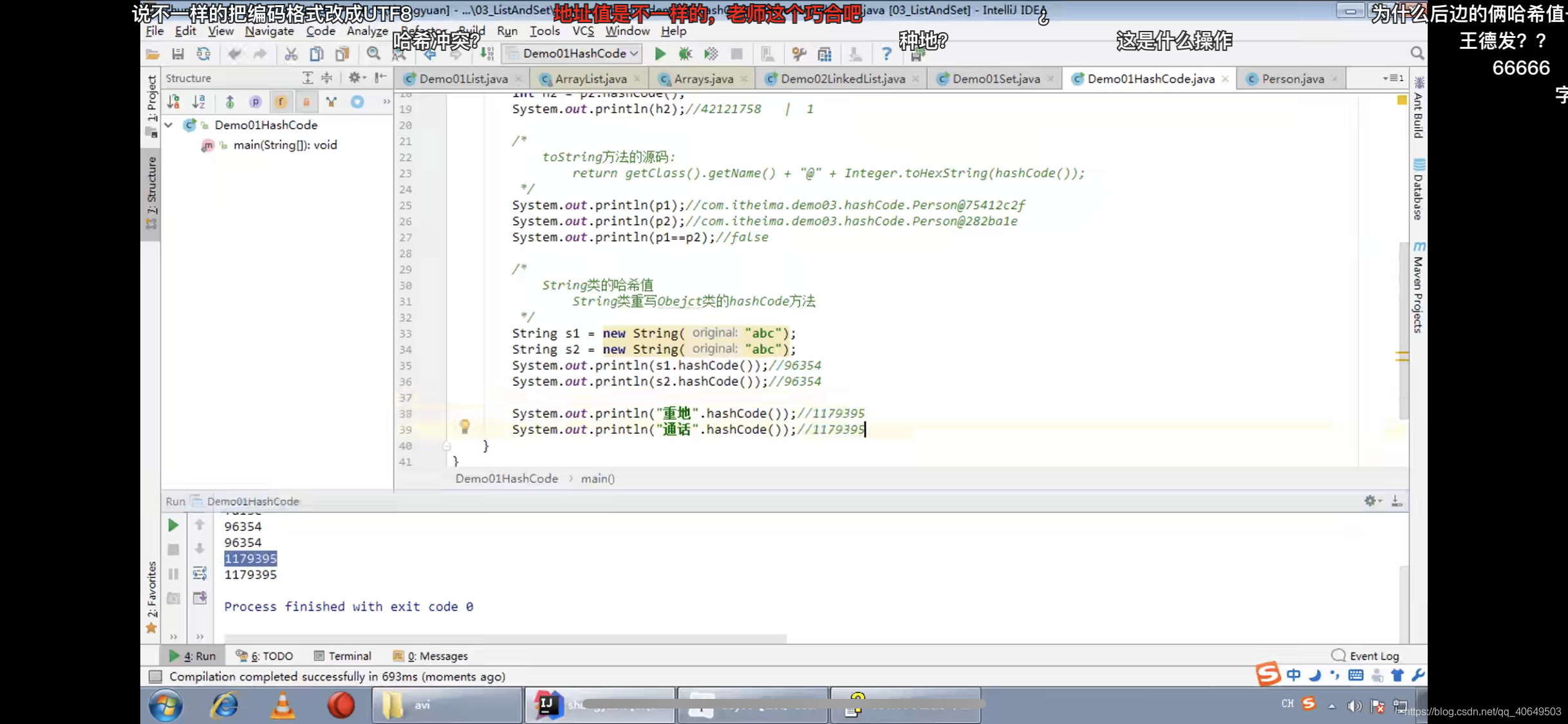Run Demo01HashCode with green toolbar play button
The image size is (1568, 724).
point(660,54)
